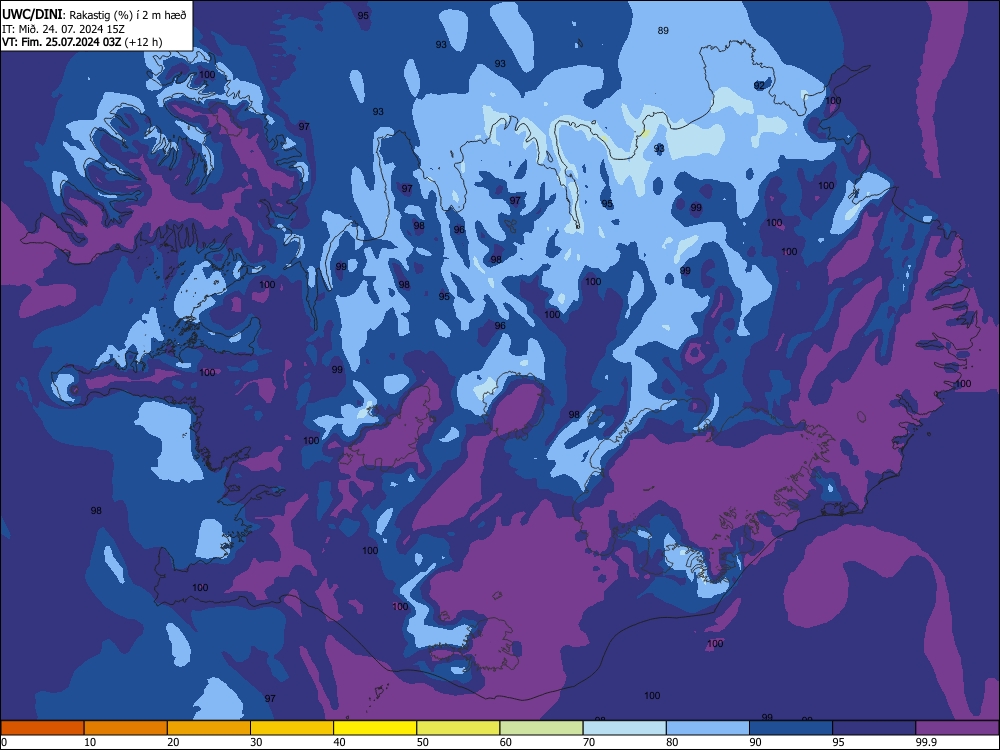Click the legend scale label '20'

tap(173, 742)
